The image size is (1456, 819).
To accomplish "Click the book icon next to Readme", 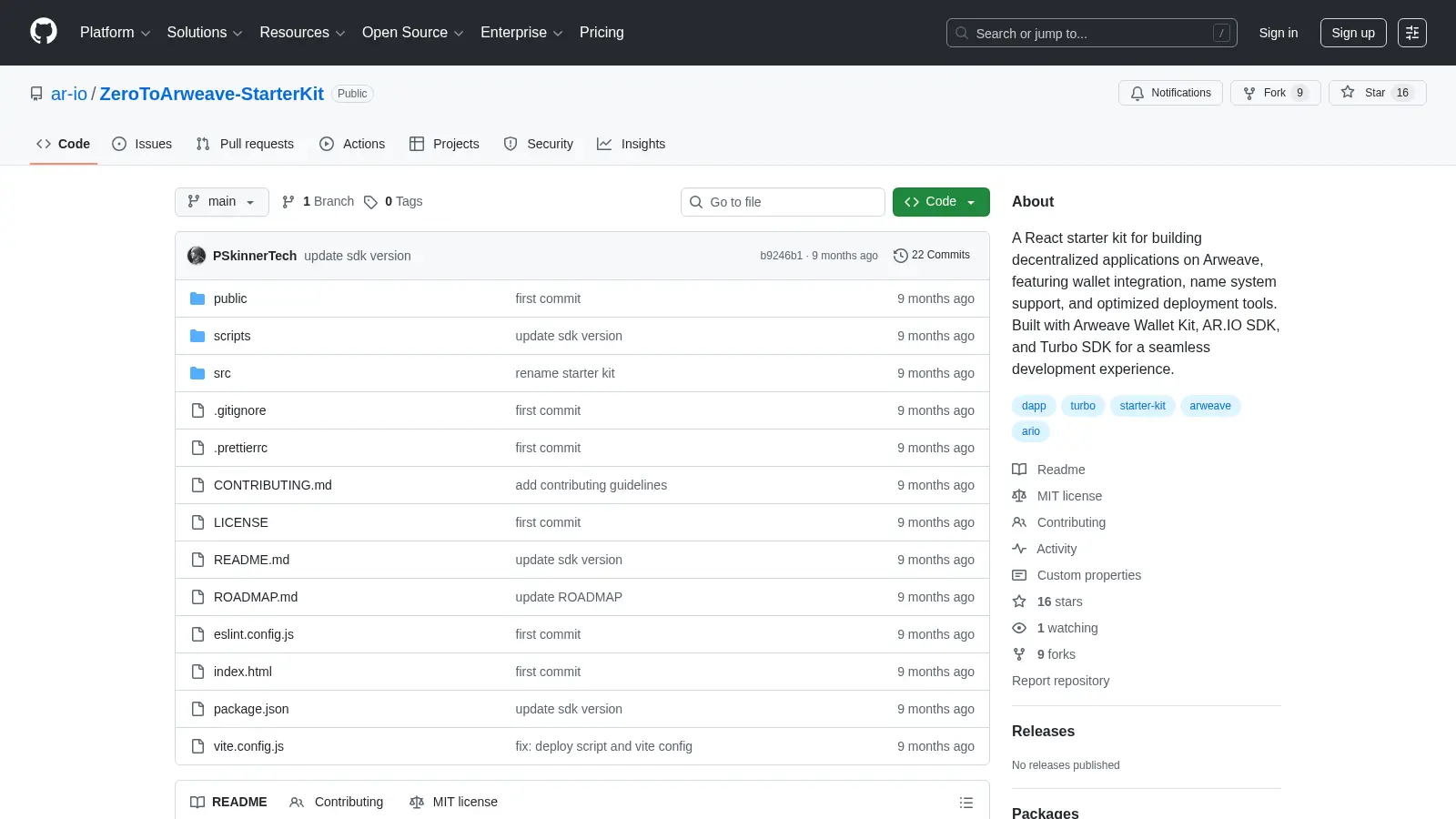I will tap(1019, 470).
